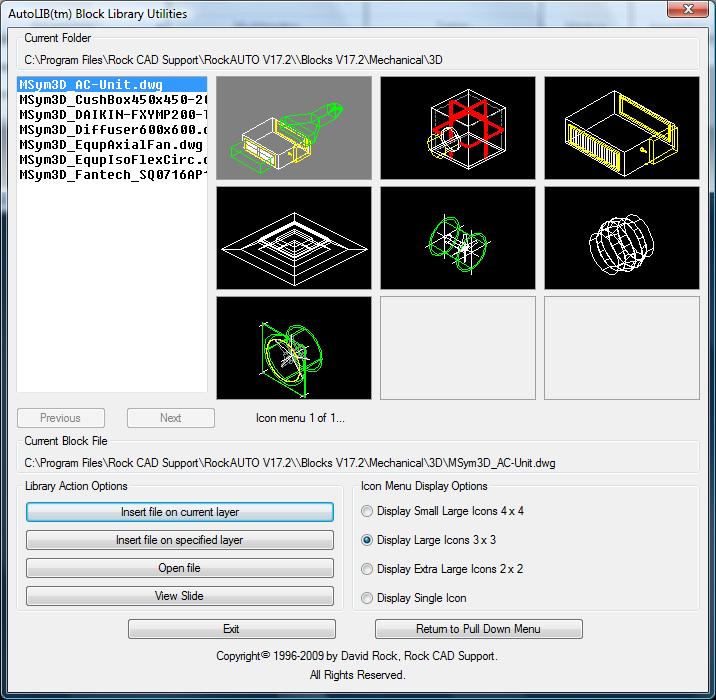The width and height of the screenshot is (716, 700).
Task: Click the Exit button
Action: [232, 629]
